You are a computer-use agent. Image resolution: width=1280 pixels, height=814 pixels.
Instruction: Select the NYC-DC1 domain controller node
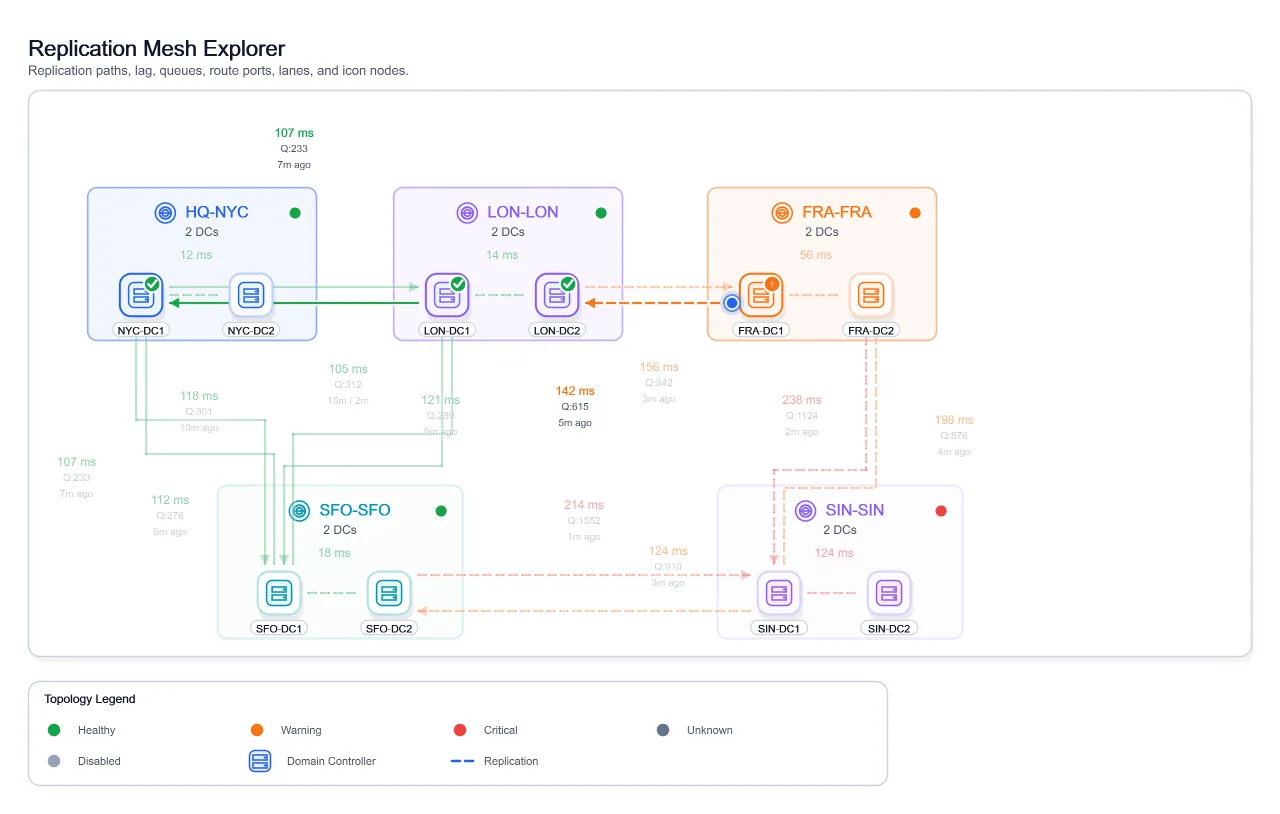141,295
